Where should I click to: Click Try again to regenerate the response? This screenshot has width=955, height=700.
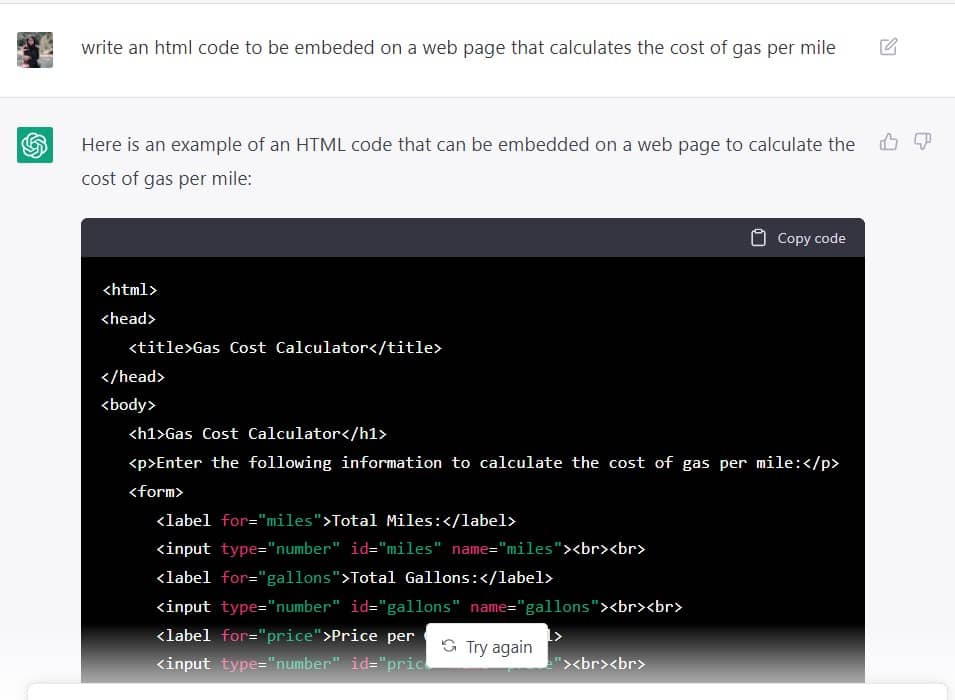coord(487,646)
